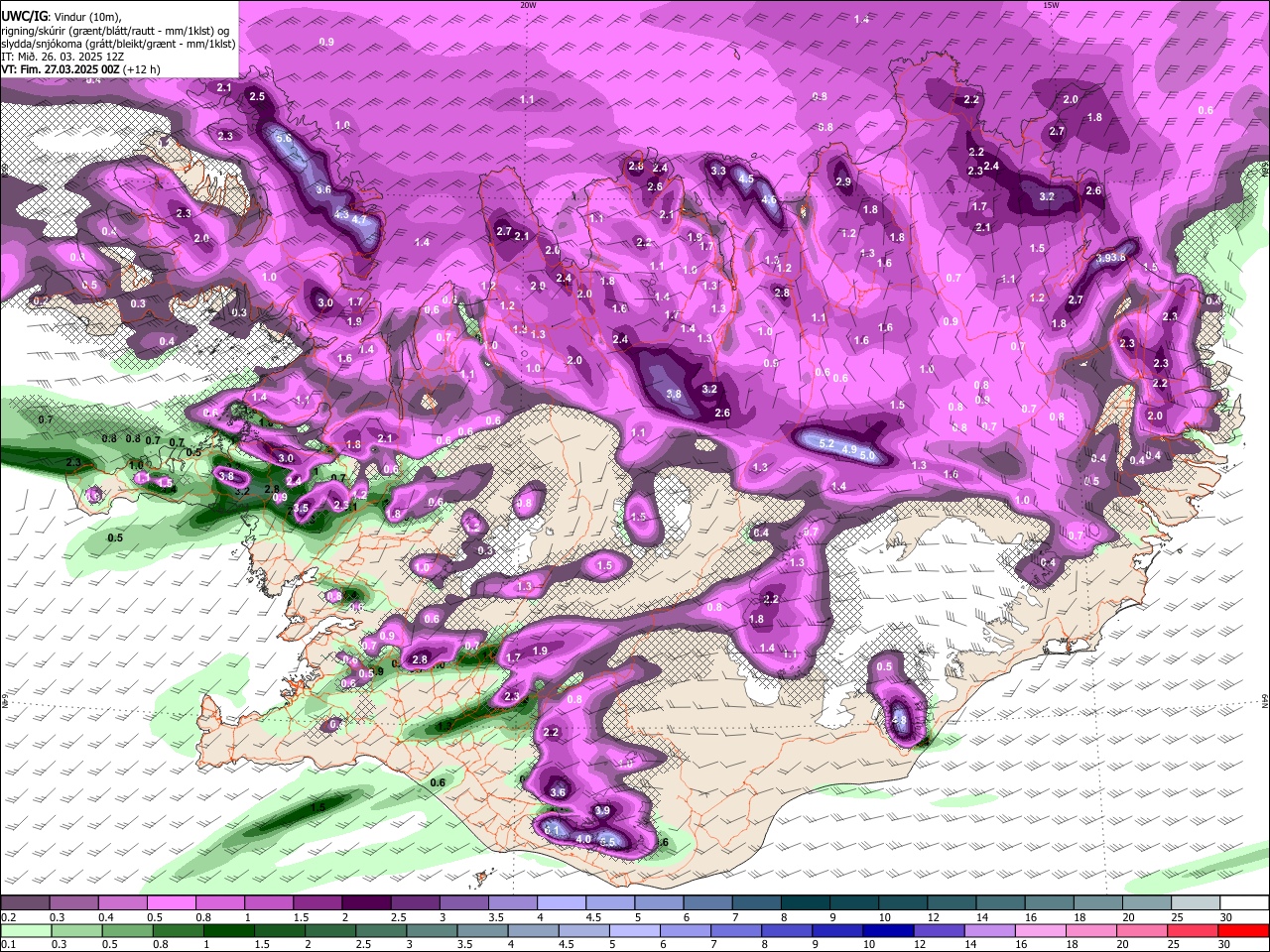Viewport: 1270px width, 952px height.
Task: Click the 4.9 value on the map
Action: (848, 449)
